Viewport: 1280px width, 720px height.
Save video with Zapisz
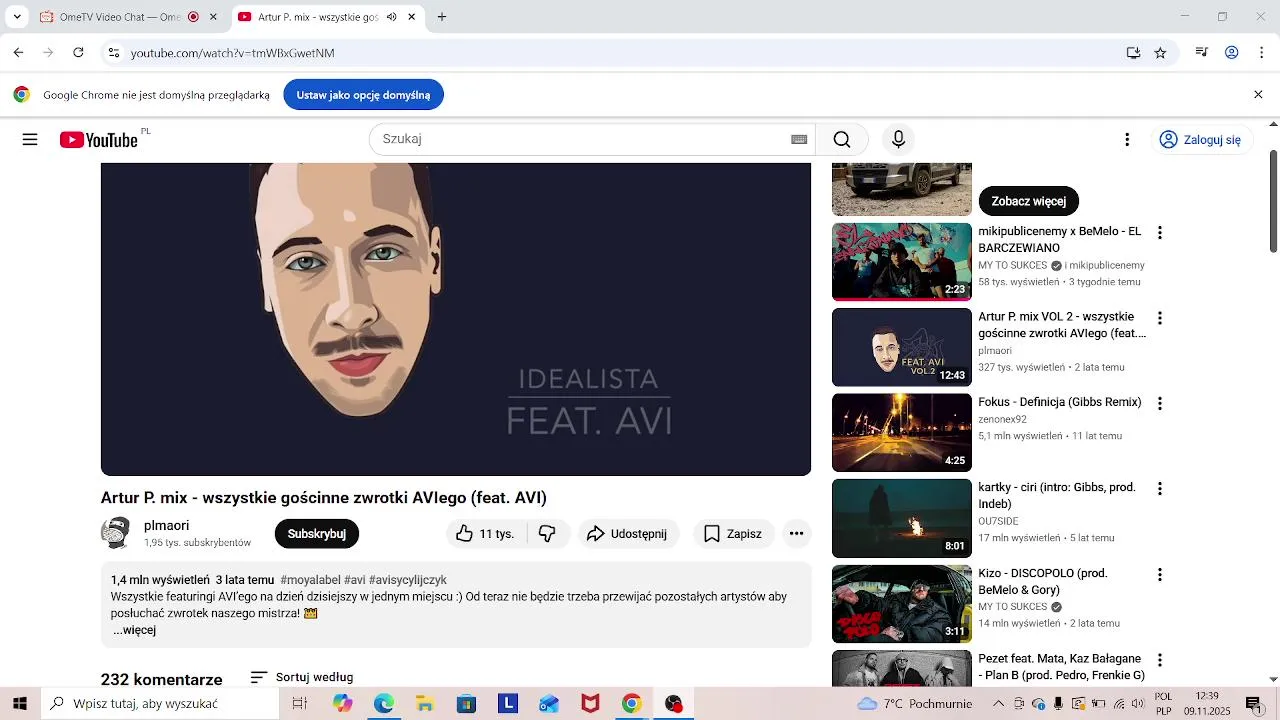[x=733, y=534]
